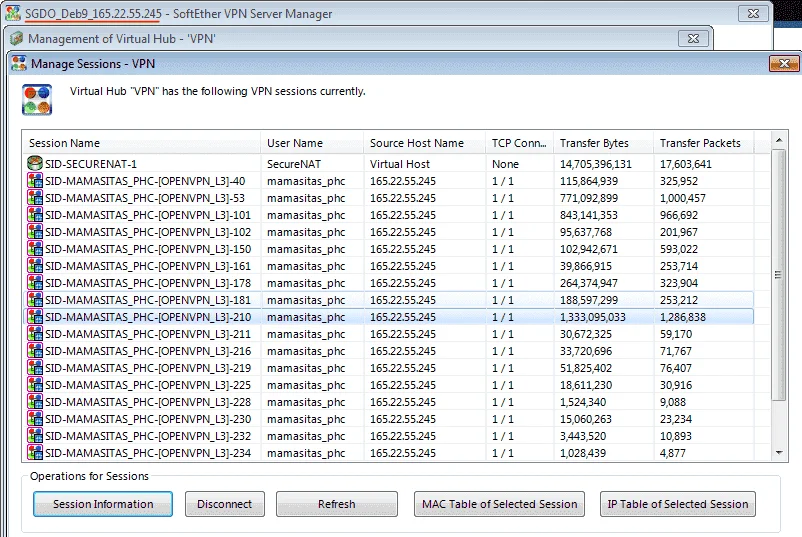Click the session icon for OPENVPN_L3-216
This screenshot has width=802, height=537.
pyautogui.click(x=35, y=351)
